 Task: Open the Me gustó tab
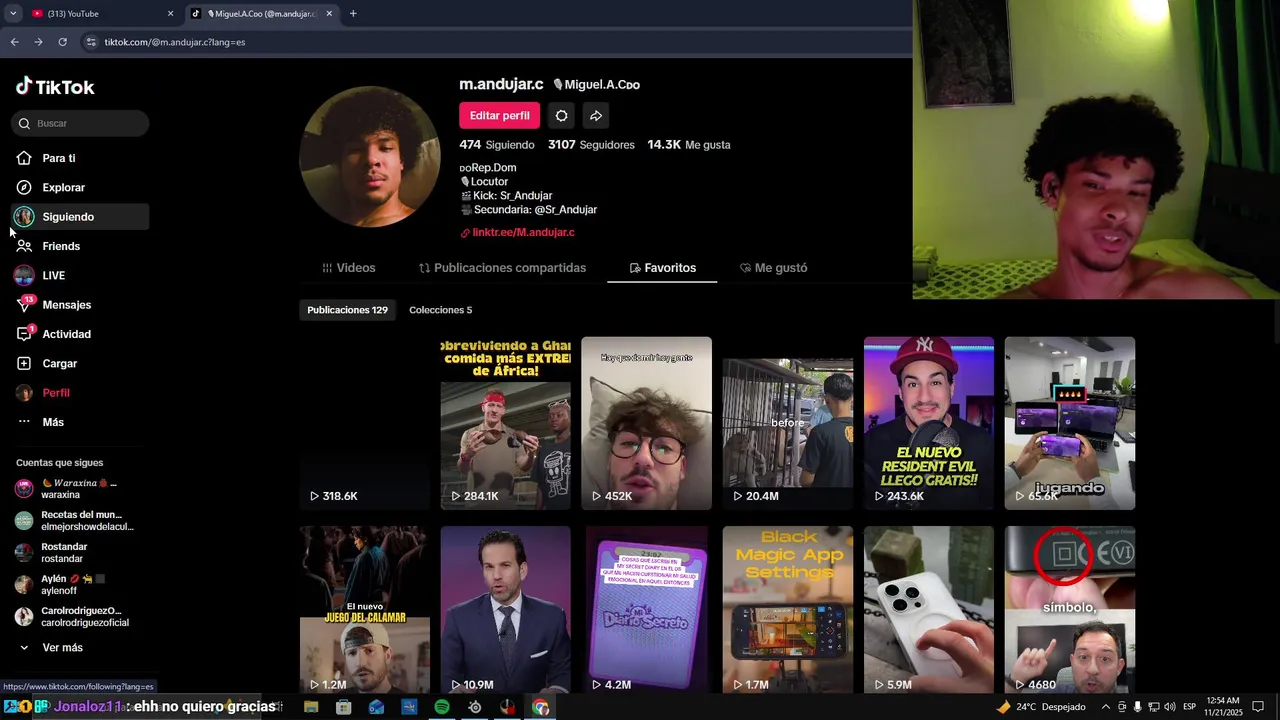[x=773, y=268]
